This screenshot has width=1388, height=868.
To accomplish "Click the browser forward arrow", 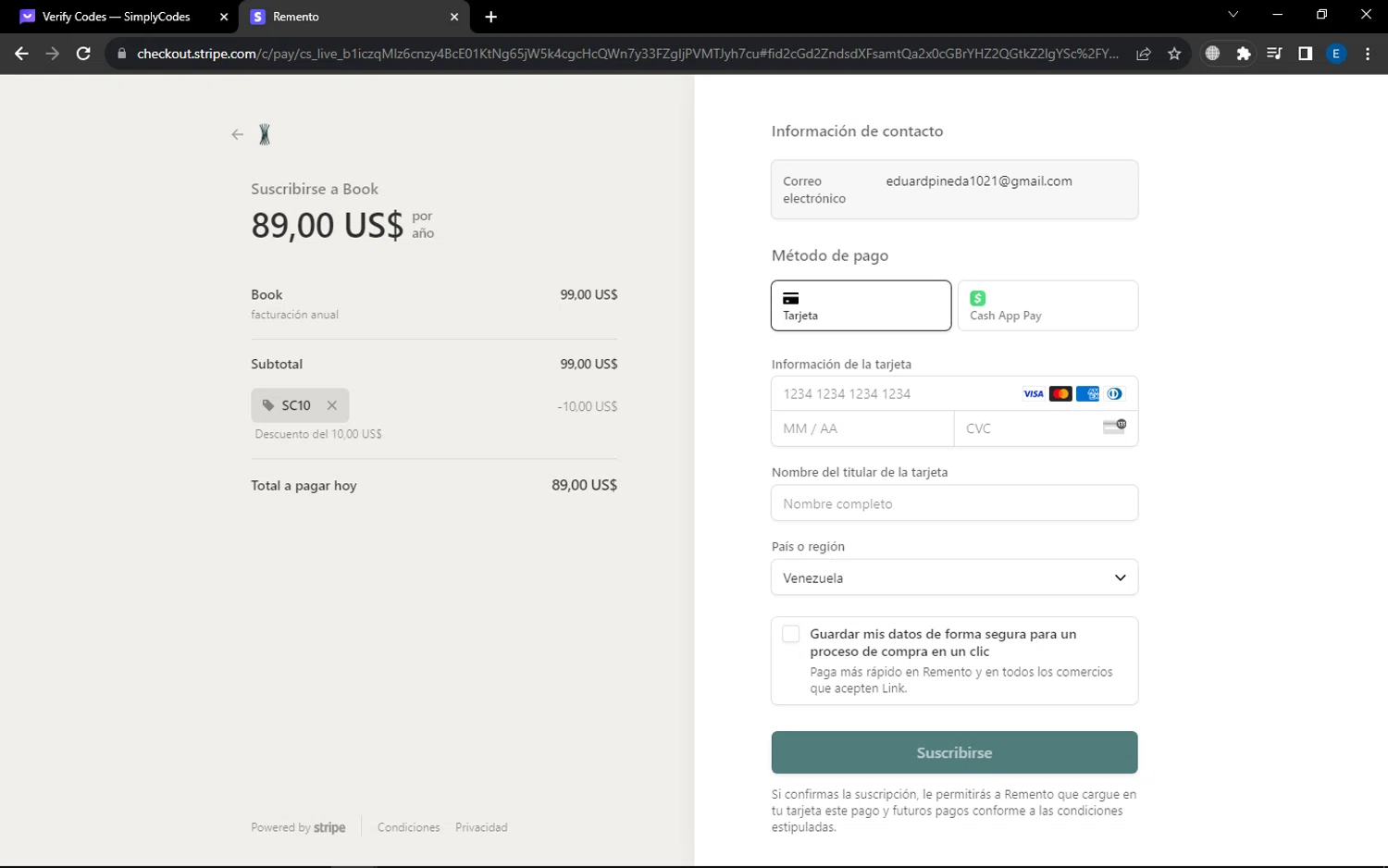I will click(53, 54).
